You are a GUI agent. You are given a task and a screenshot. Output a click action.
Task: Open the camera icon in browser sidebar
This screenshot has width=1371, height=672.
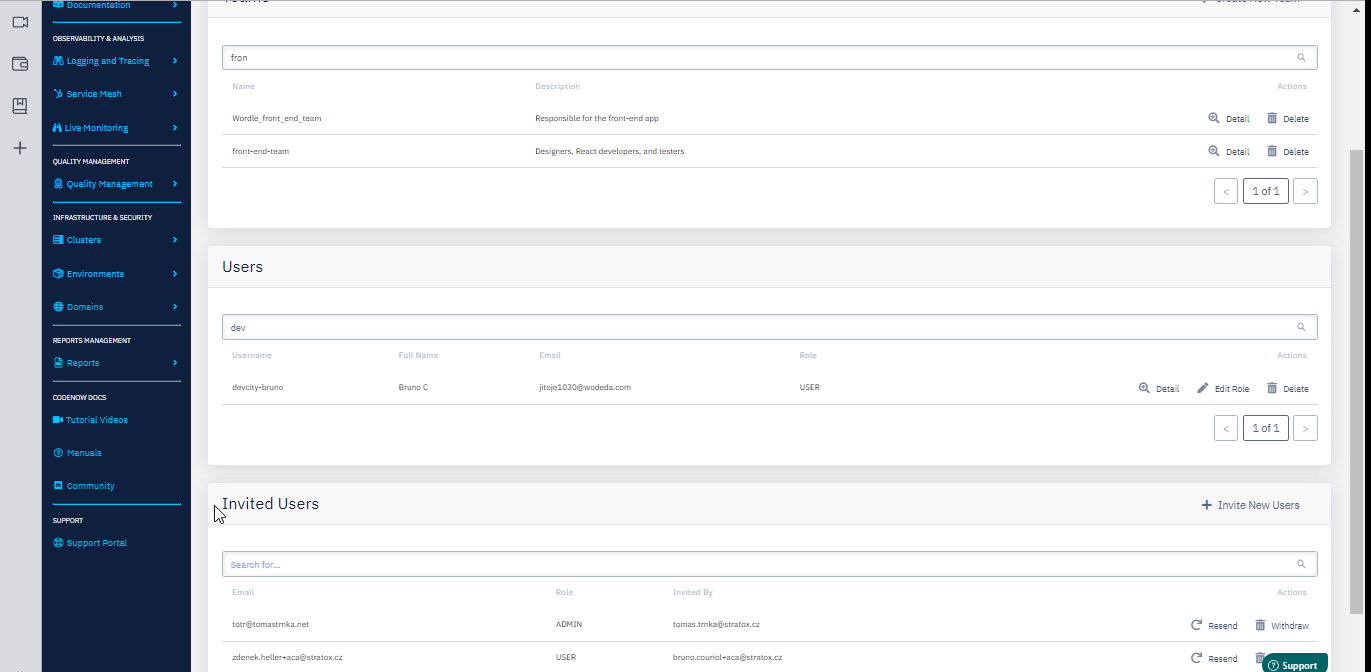click(20, 22)
